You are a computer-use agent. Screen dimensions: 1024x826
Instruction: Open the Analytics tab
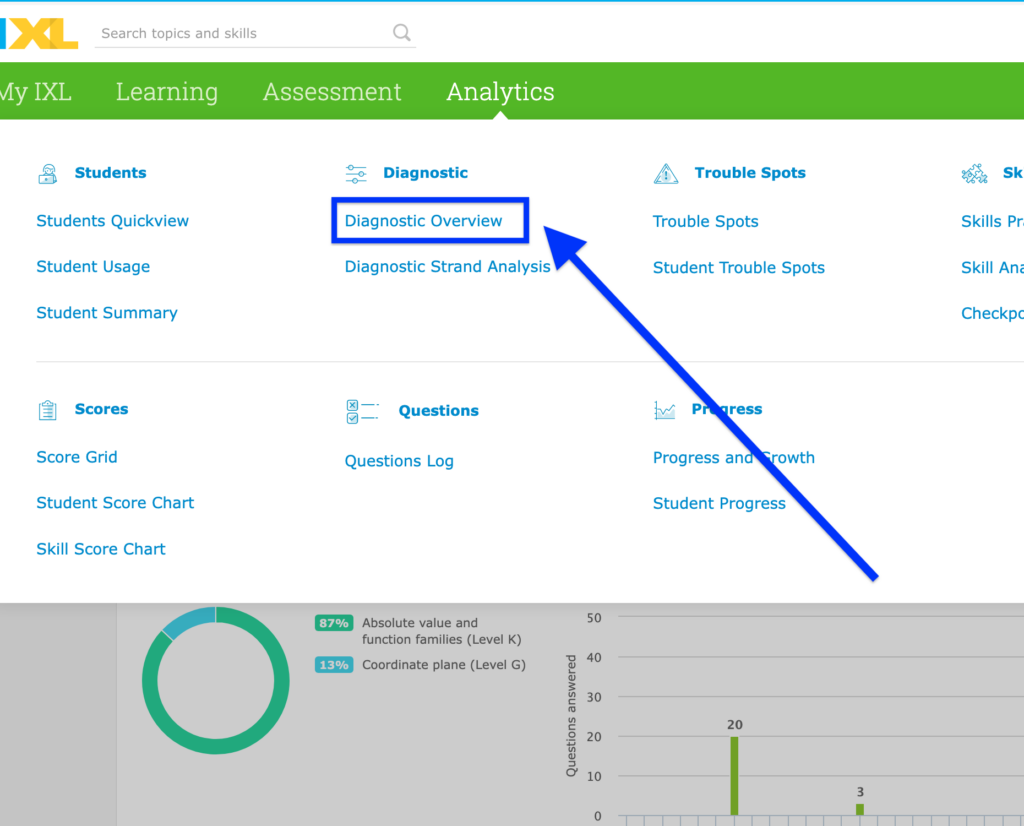pyautogui.click(x=500, y=92)
